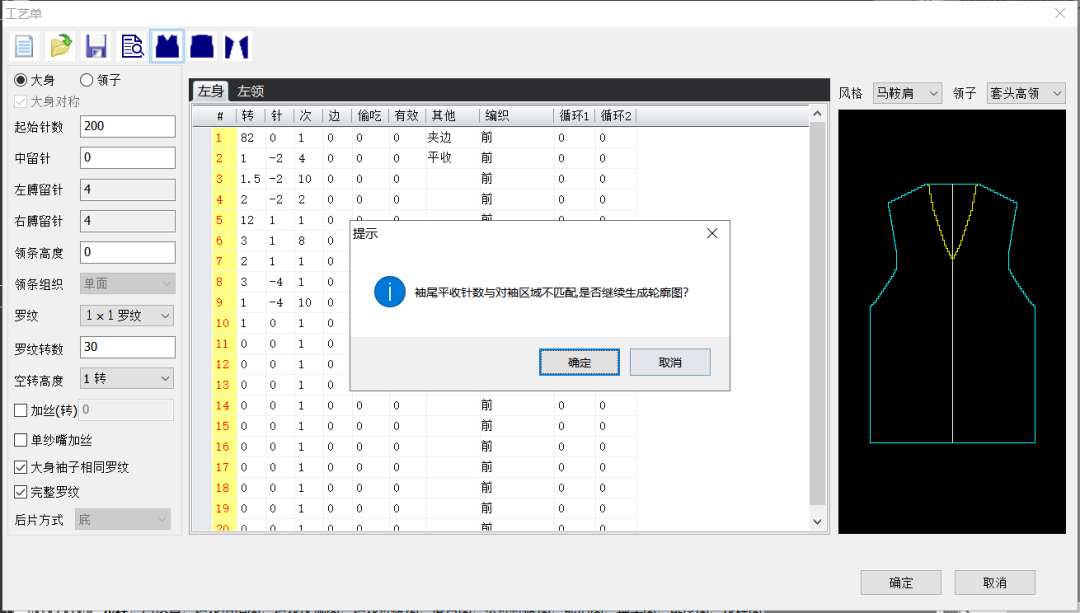Click the table vertical scrollbar thumb
This screenshot has width=1080, height=613.
818,313
